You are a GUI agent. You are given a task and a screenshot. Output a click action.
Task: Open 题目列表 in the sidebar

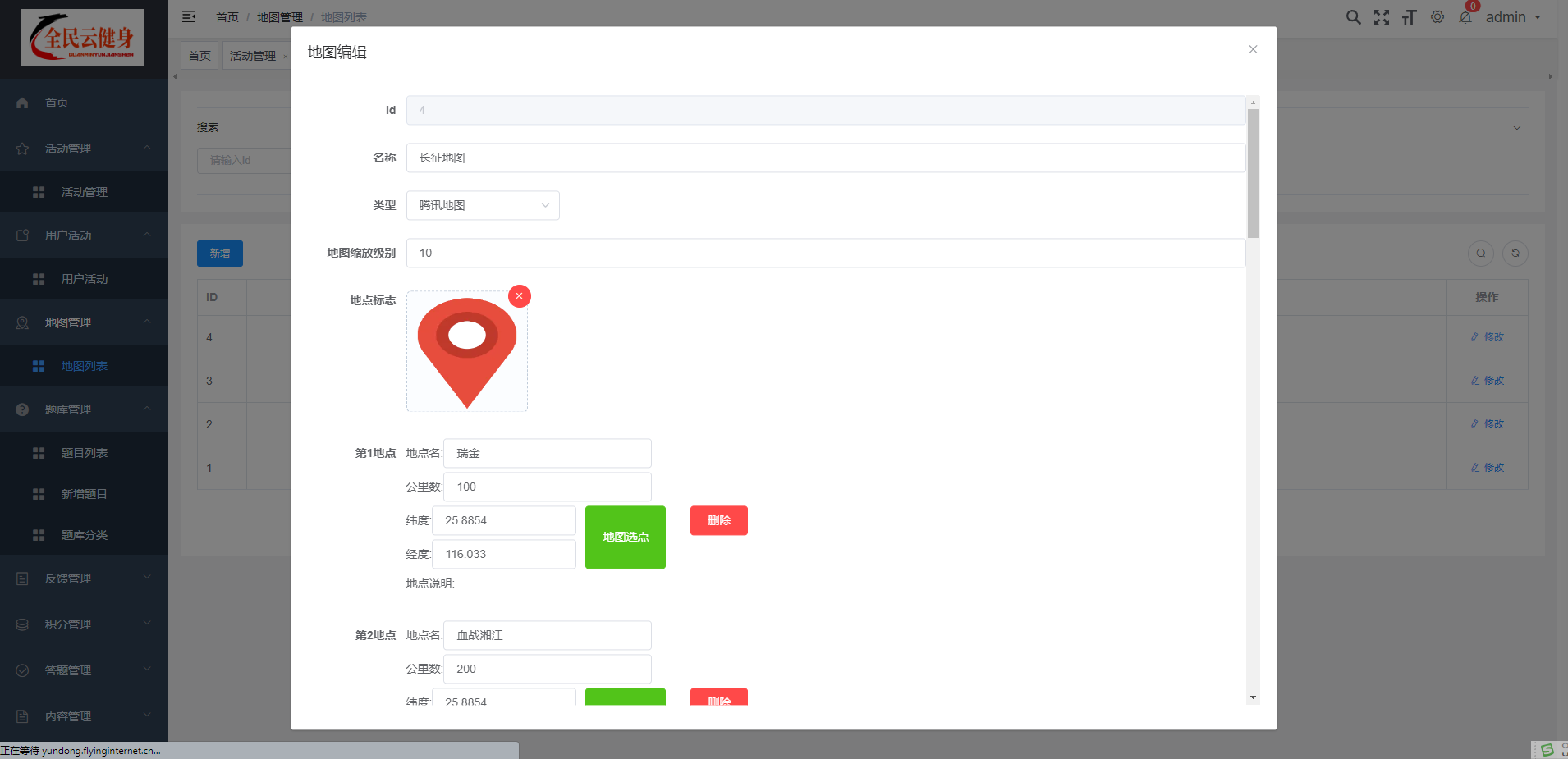[x=84, y=453]
